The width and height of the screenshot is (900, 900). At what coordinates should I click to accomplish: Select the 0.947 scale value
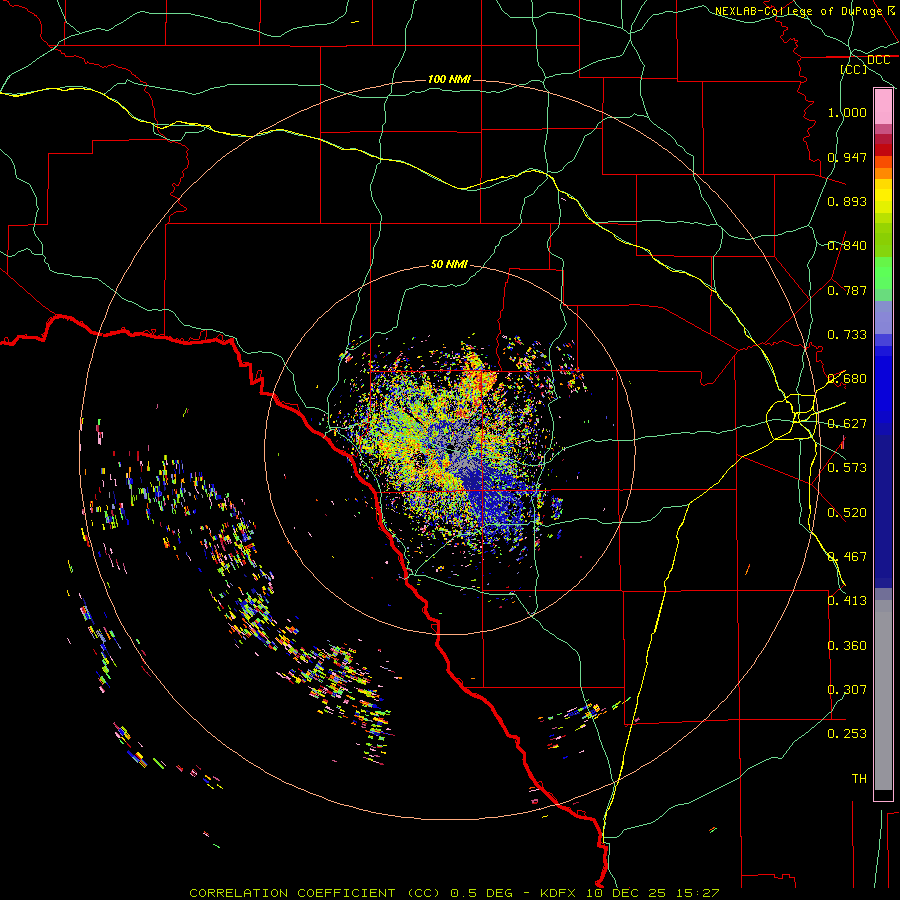click(847, 157)
